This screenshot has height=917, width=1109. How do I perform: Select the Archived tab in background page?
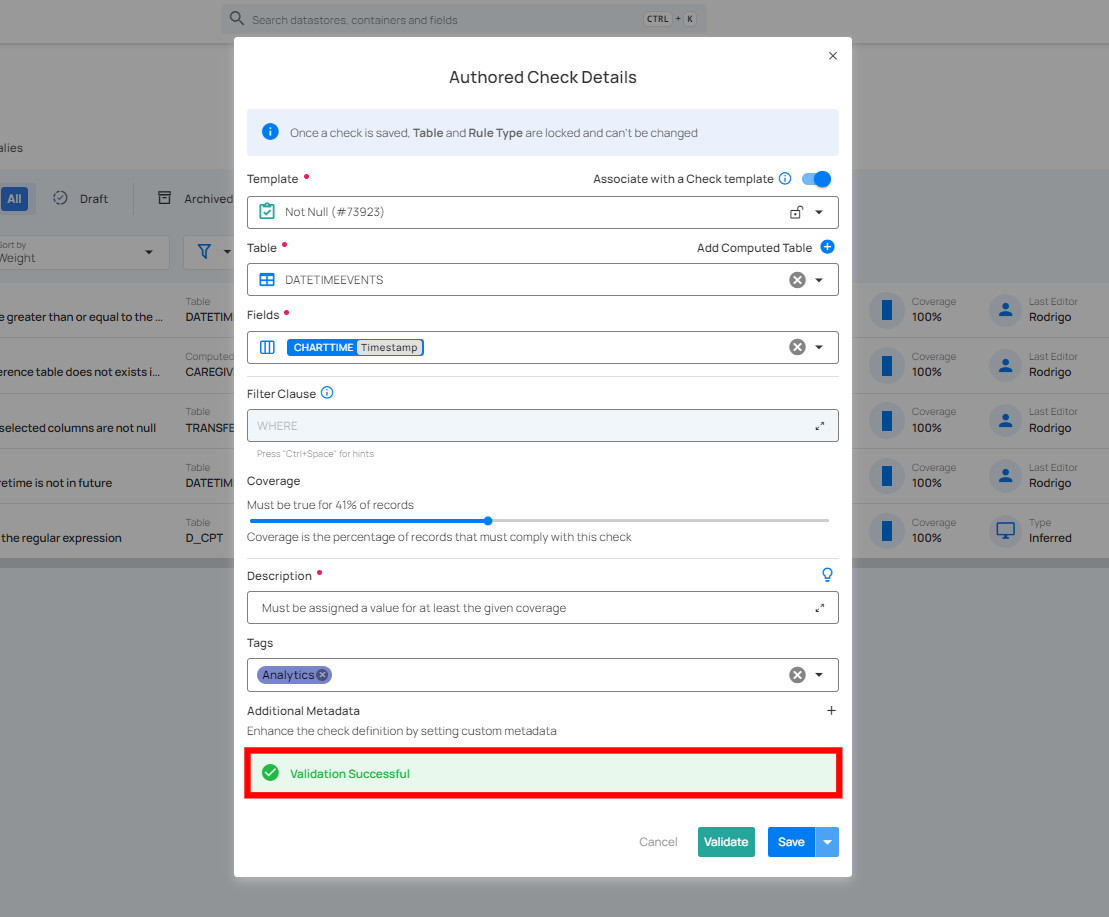(x=194, y=199)
